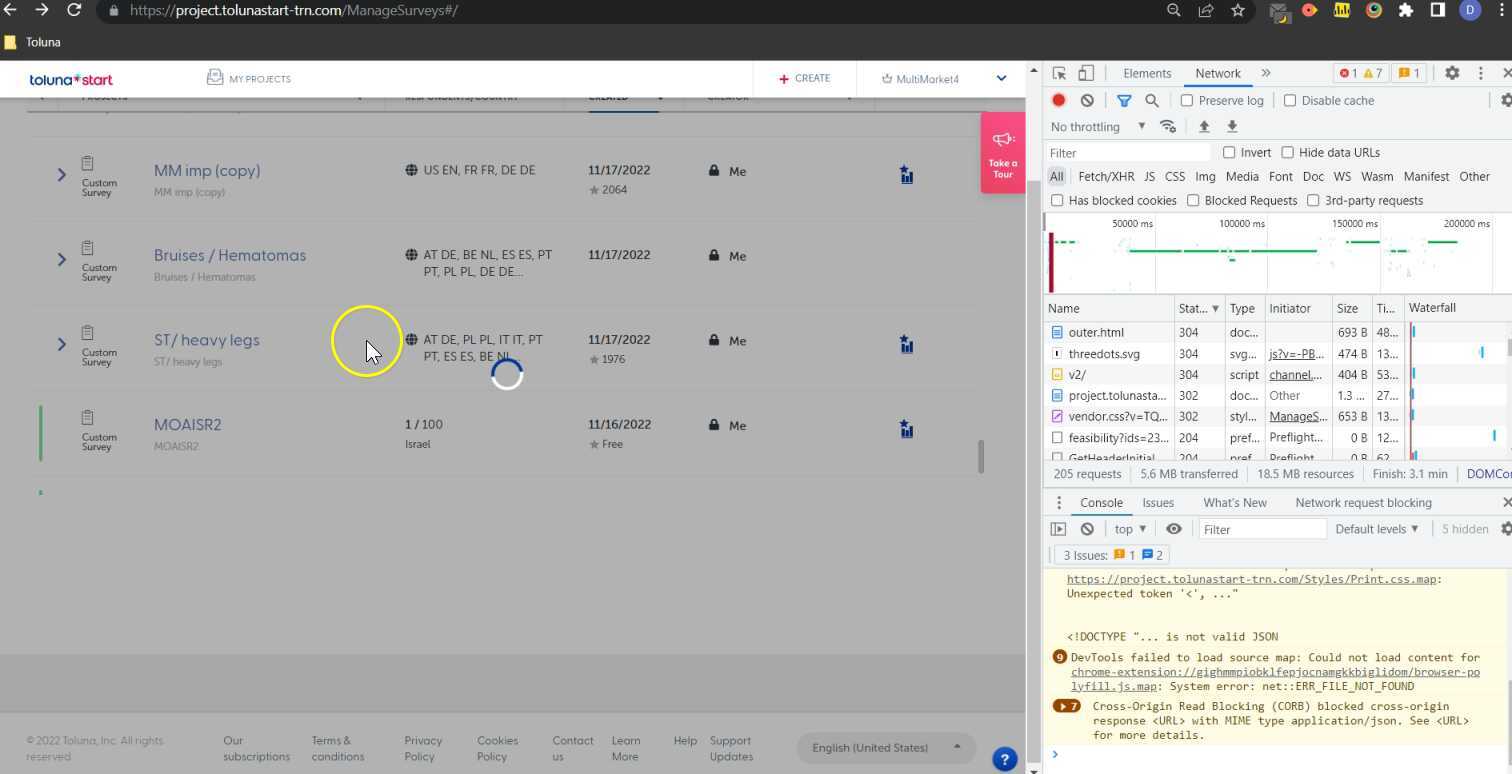Toggle the device toolbar emulation icon
The width and height of the screenshot is (1512, 774).
(x=1086, y=73)
